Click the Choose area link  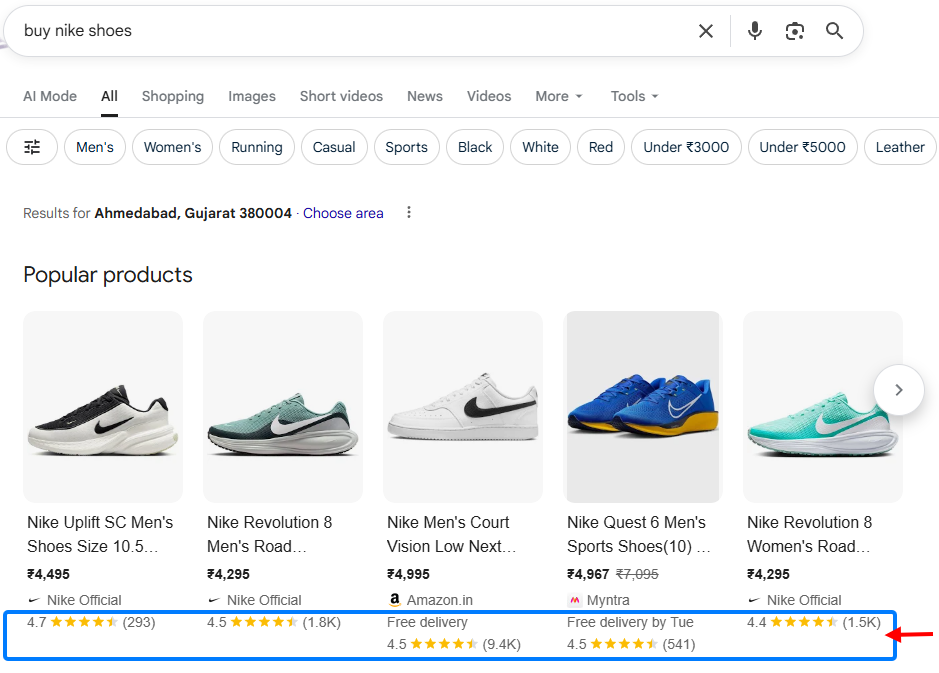(x=343, y=213)
